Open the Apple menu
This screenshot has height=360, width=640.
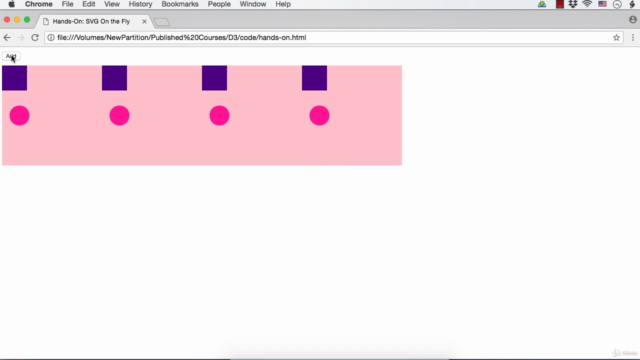click(x=11, y=4)
